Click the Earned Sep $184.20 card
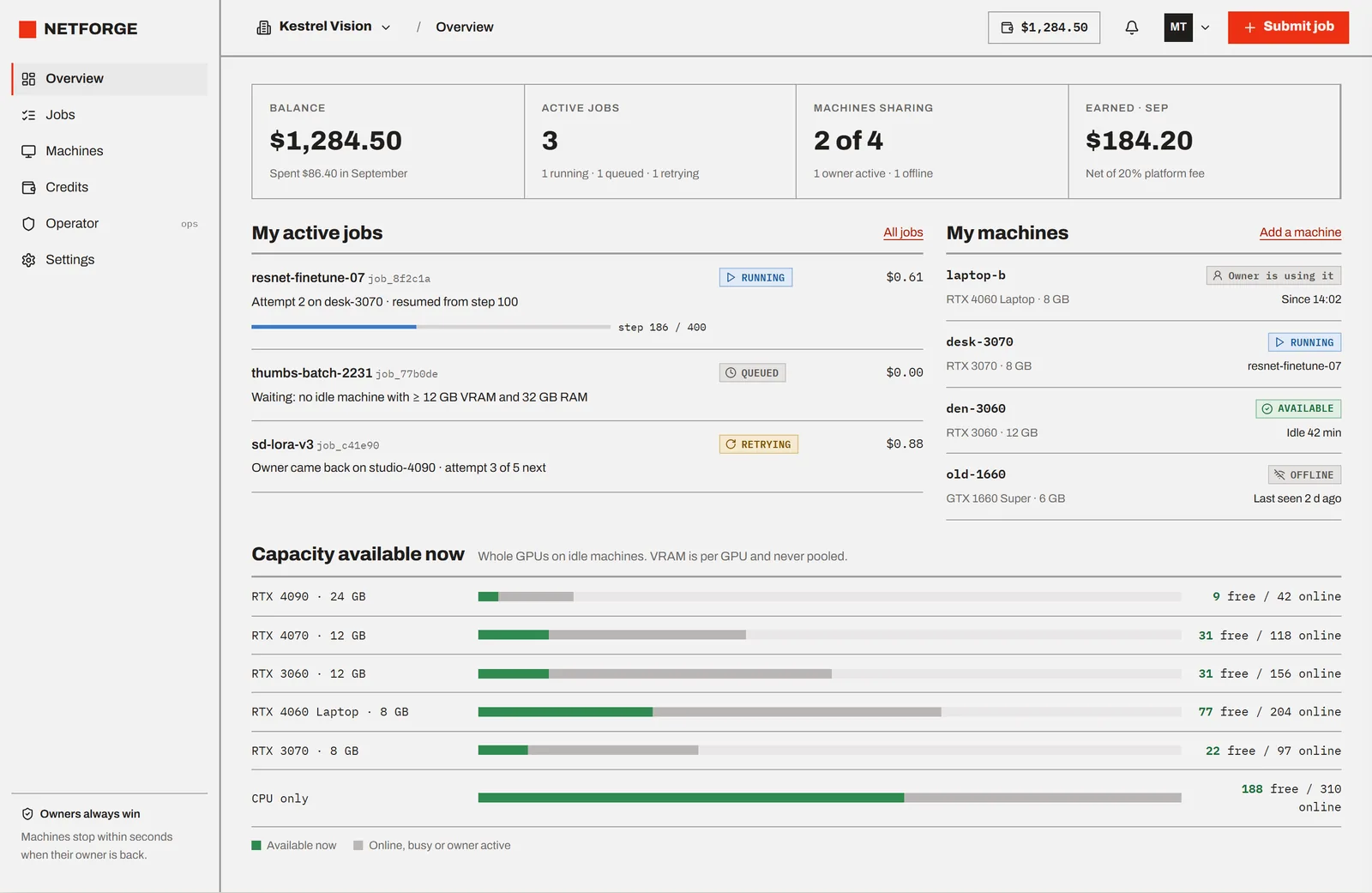This screenshot has height=893, width=1372. [x=1204, y=142]
